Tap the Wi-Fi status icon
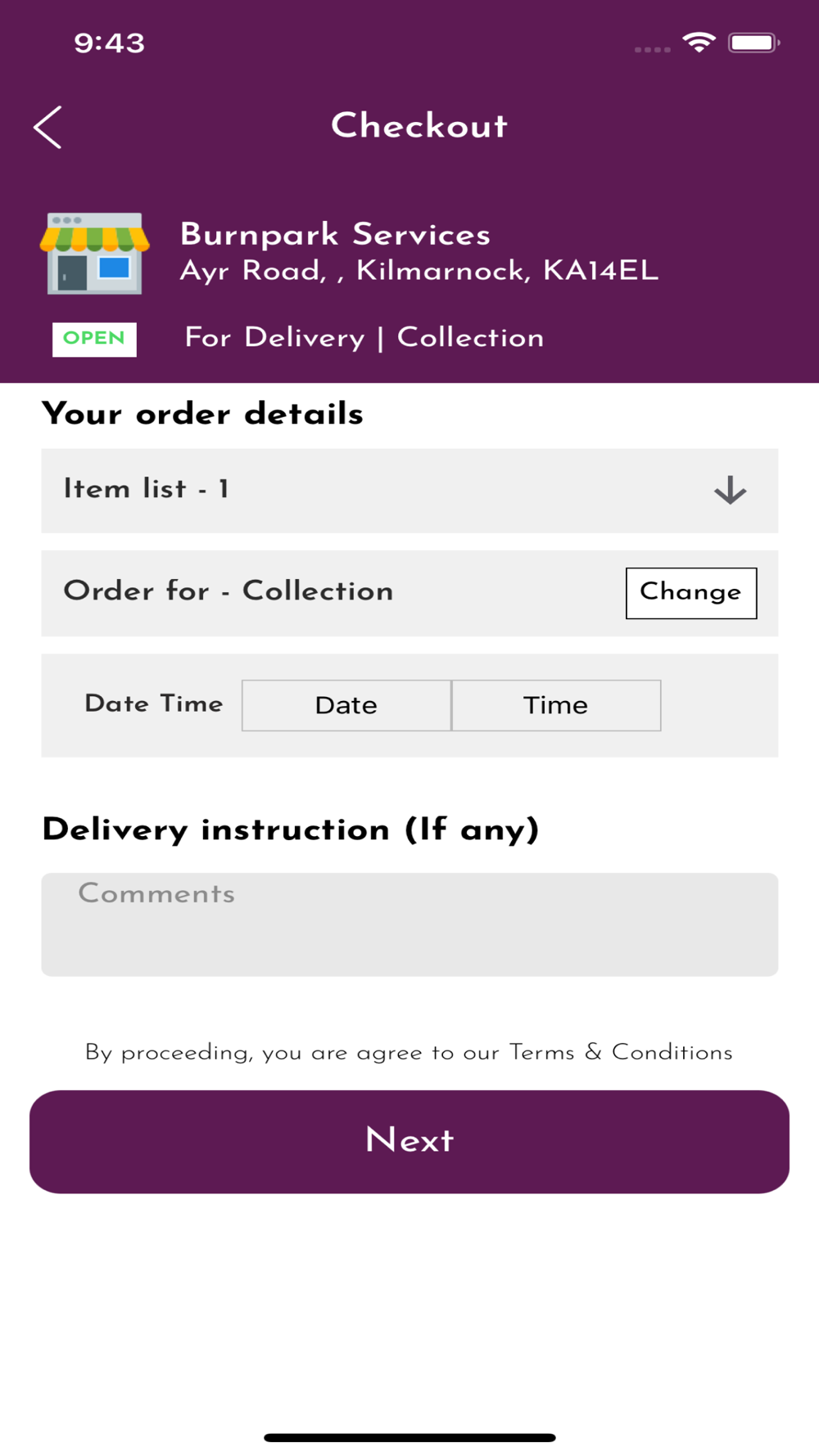 [699, 43]
